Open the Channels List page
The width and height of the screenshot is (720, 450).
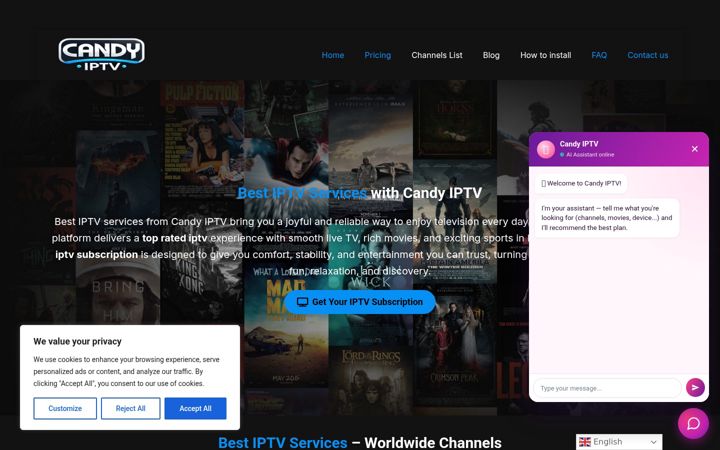[437, 55]
